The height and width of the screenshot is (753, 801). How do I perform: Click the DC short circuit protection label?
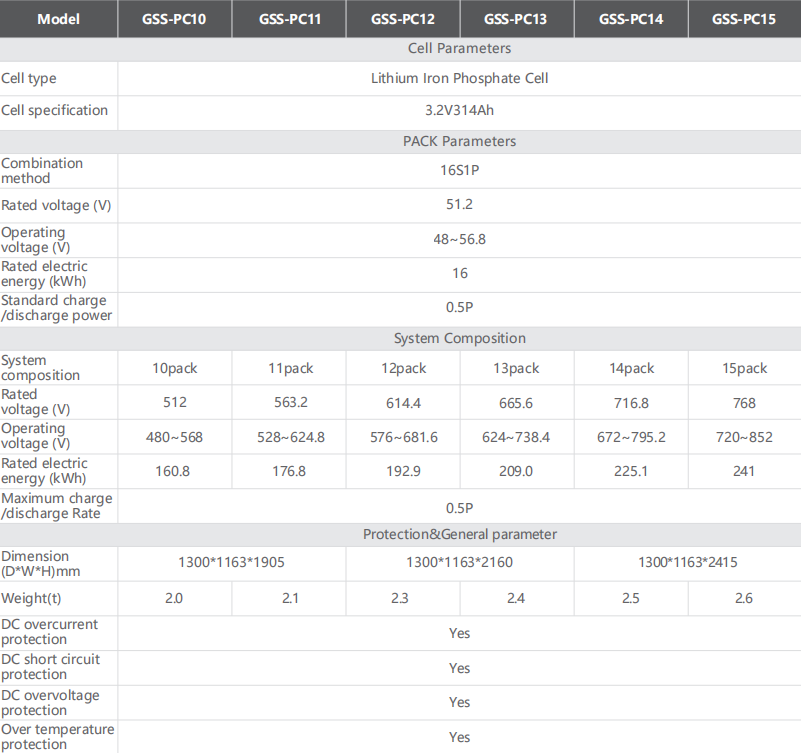[51, 667]
